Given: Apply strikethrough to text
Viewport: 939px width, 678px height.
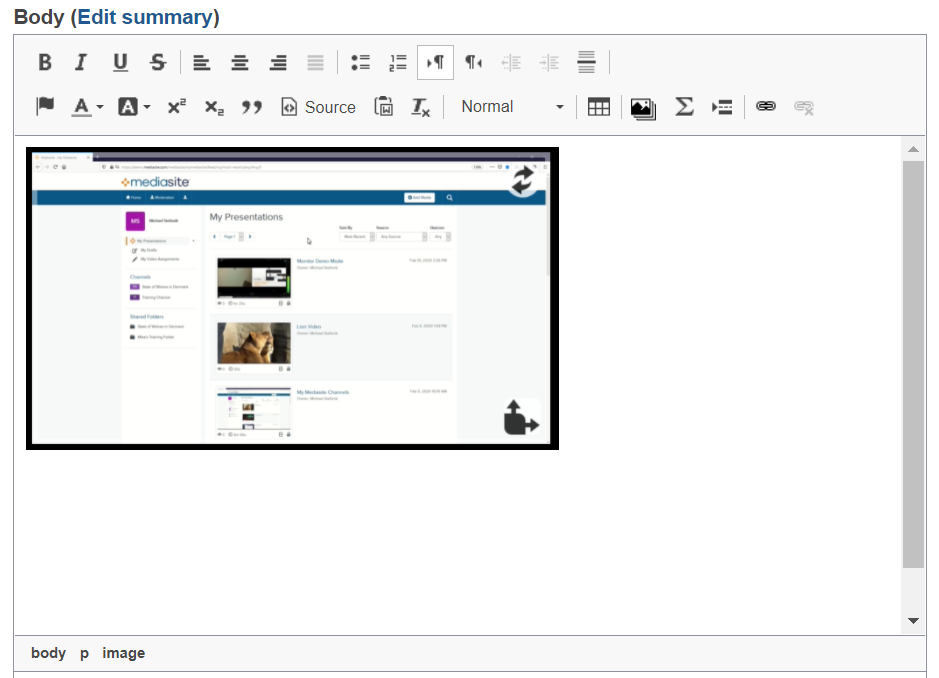Looking at the screenshot, I should point(158,63).
